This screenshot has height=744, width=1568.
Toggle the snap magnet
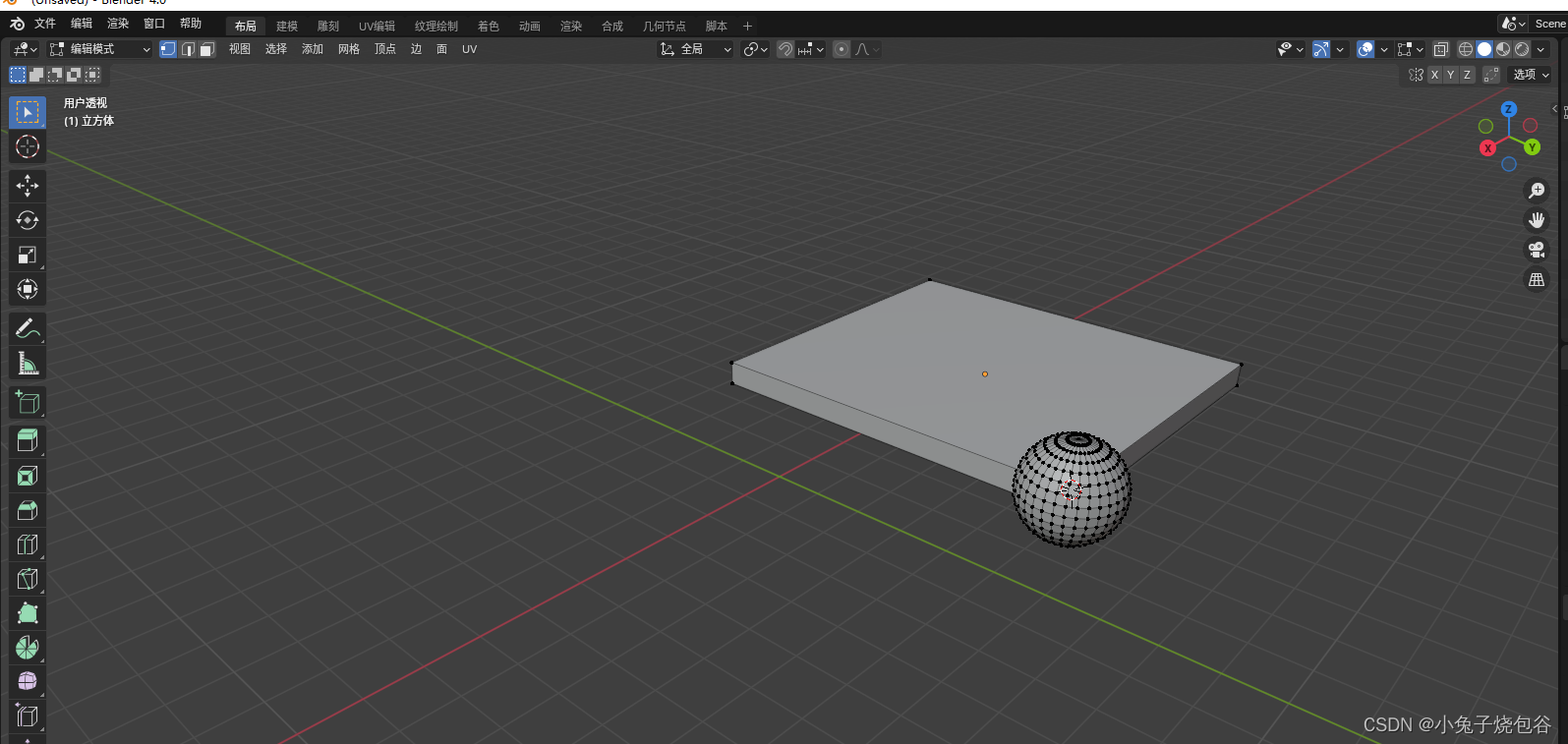point(785,49)
